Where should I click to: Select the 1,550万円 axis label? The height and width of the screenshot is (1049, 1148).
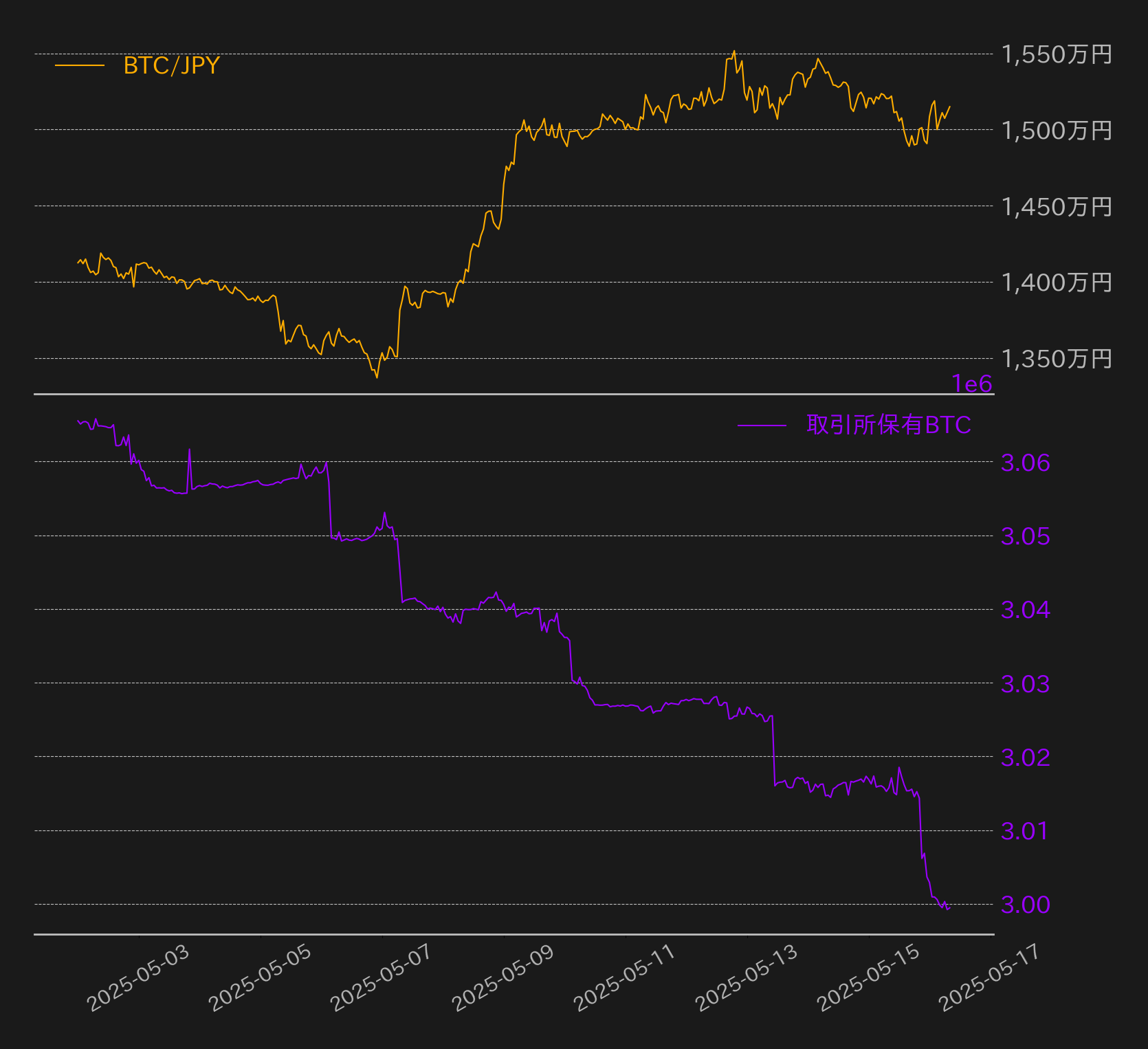point(1057,54)
